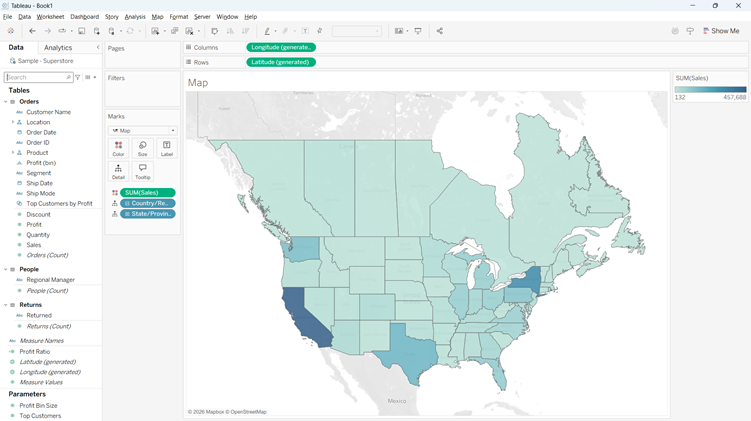751x421 pixels.
Task: Collapse the Returns table
Action: [x=6, y=305]
